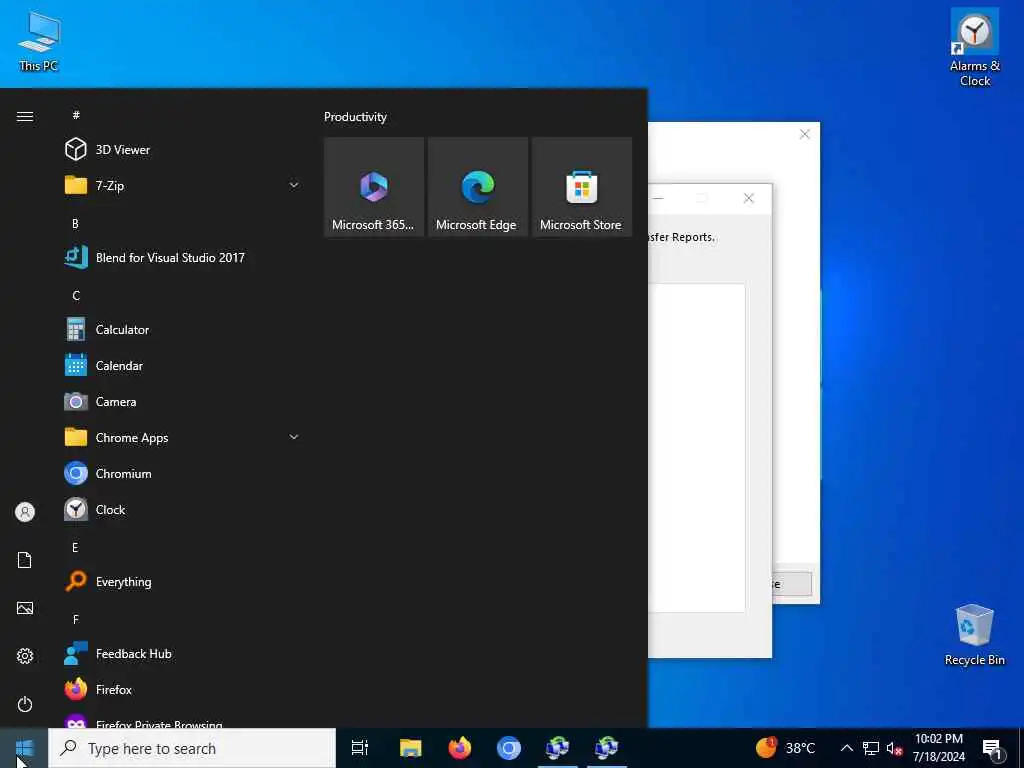Focus the Type here to search box
Viewport: 1024px width, 768px height.
(x=192, y=748)
